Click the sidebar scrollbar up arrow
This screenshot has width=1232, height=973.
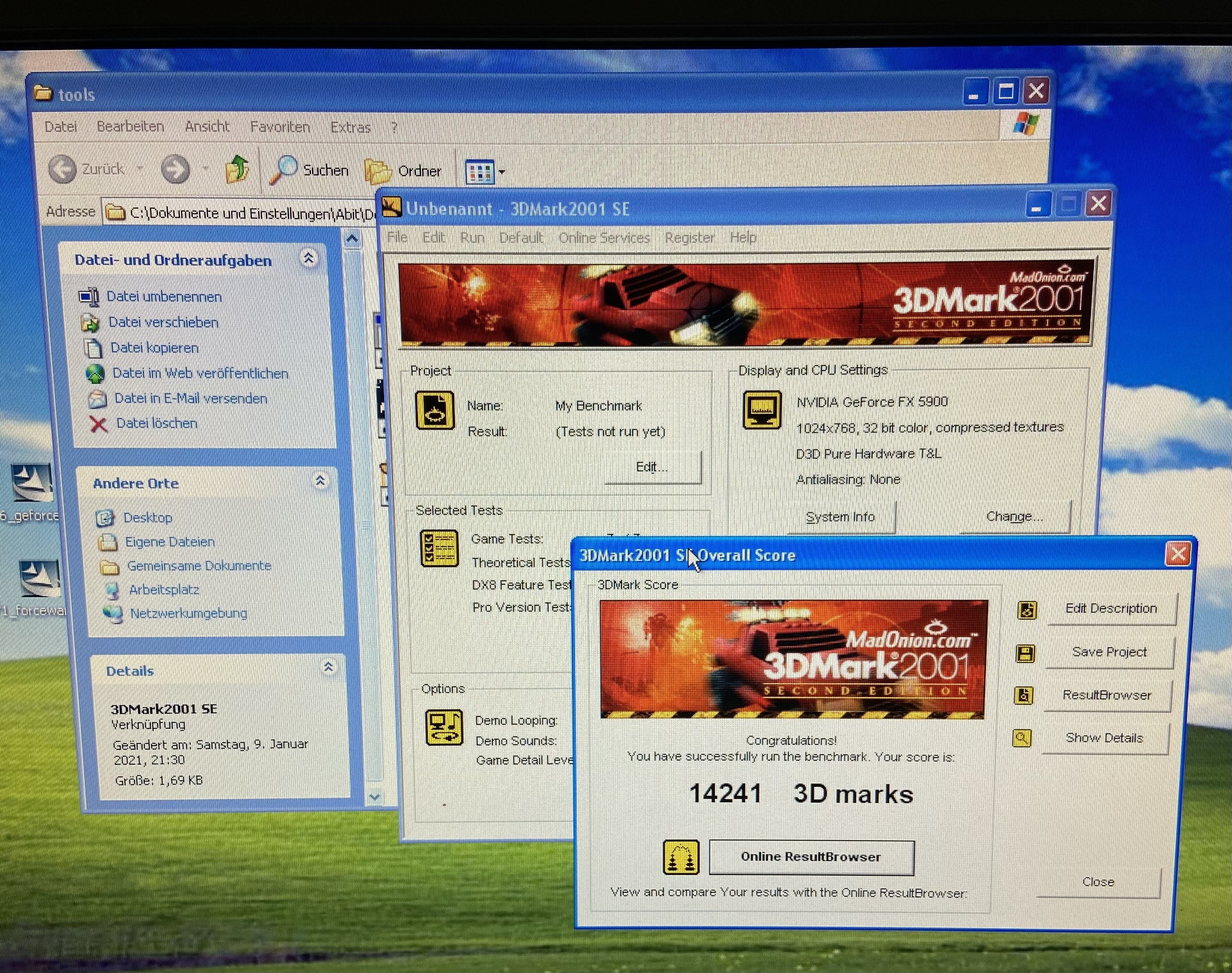coord(353,239)
